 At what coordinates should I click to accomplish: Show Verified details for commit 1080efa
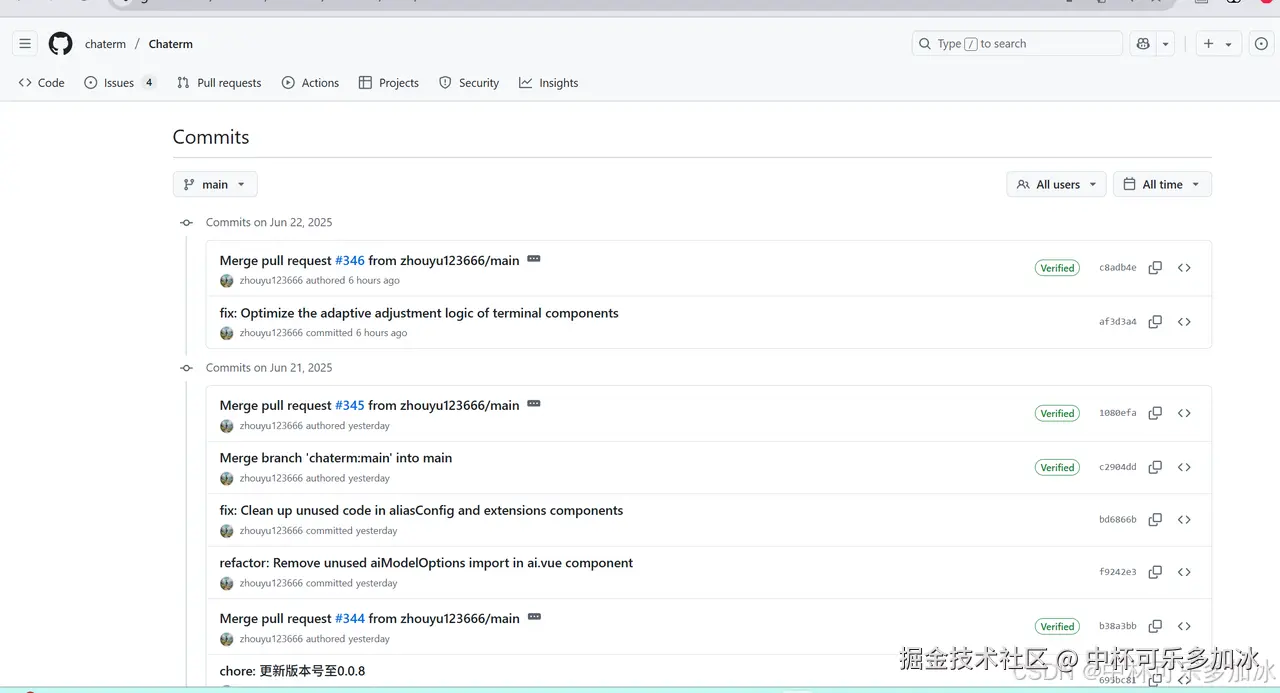click(x=1057, y=413)
